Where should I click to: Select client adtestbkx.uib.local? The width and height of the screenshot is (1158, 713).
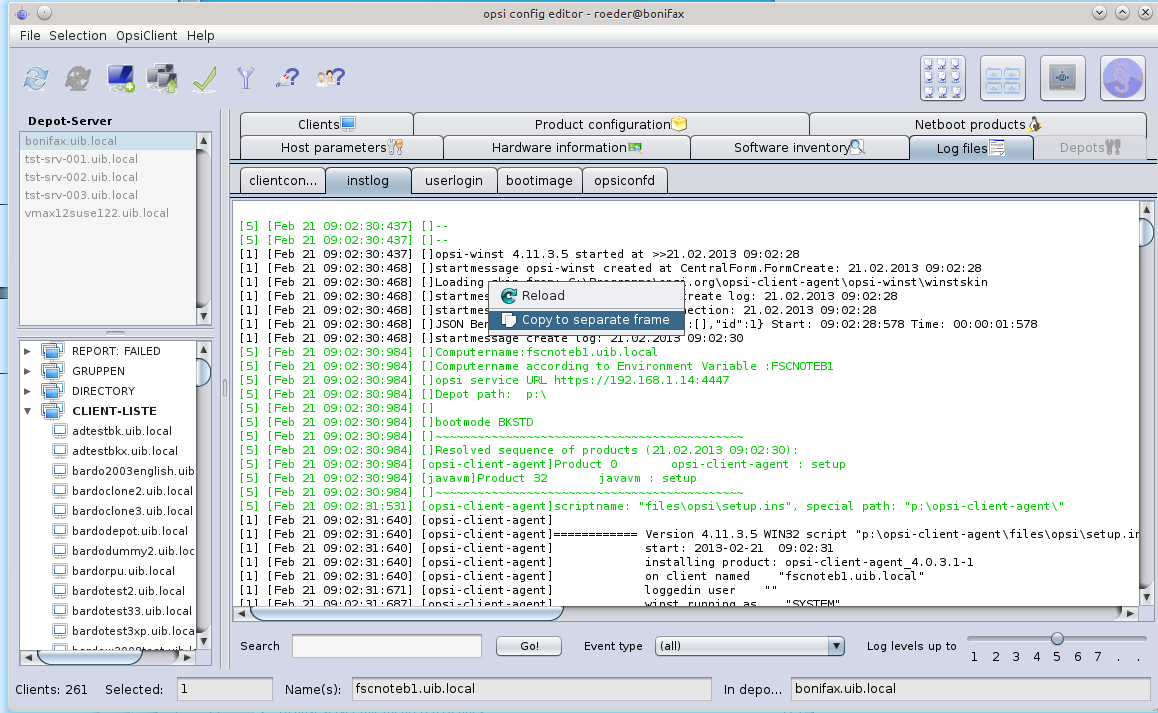pyautogui.click(x=125, y=451)
